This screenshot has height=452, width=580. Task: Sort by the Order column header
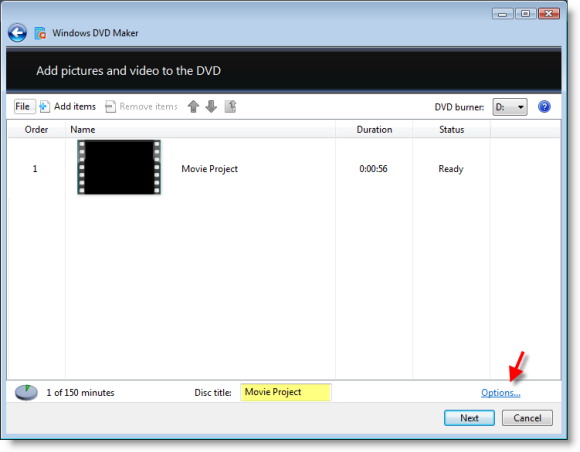coord(36,129)
